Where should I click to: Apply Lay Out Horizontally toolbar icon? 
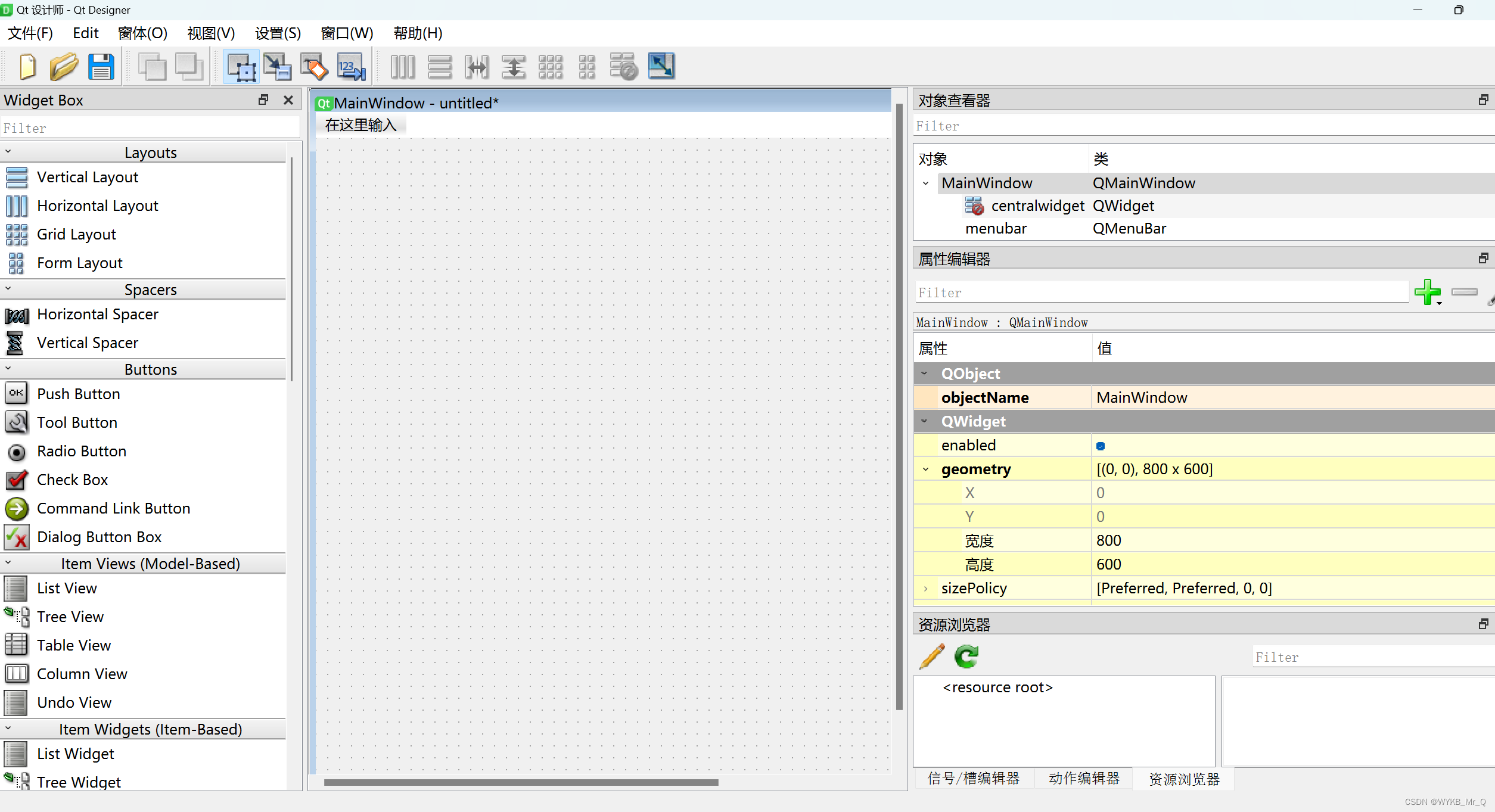coord(402,66)
